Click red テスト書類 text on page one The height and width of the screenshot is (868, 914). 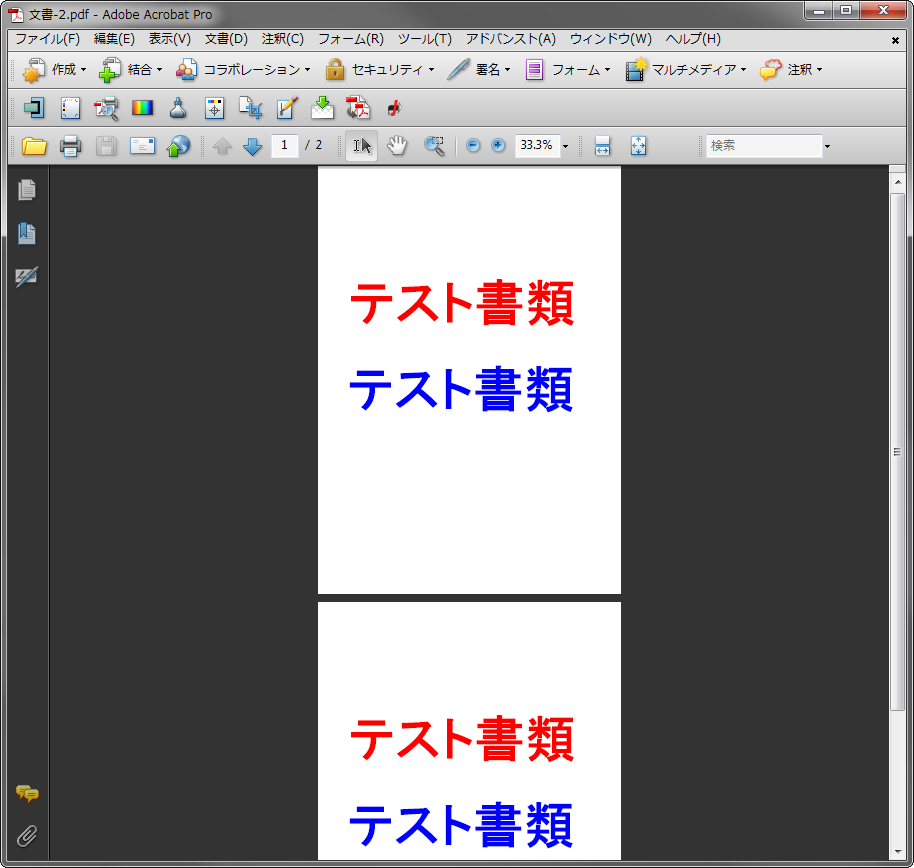coord(462,303)
